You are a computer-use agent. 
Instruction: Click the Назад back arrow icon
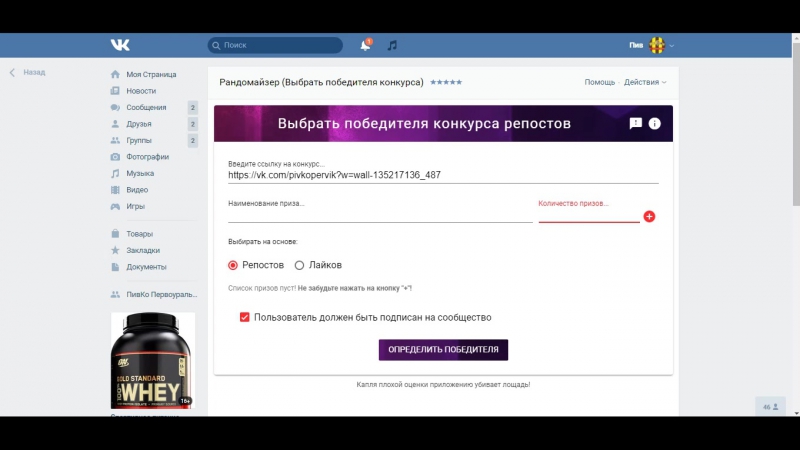[12, 72]
